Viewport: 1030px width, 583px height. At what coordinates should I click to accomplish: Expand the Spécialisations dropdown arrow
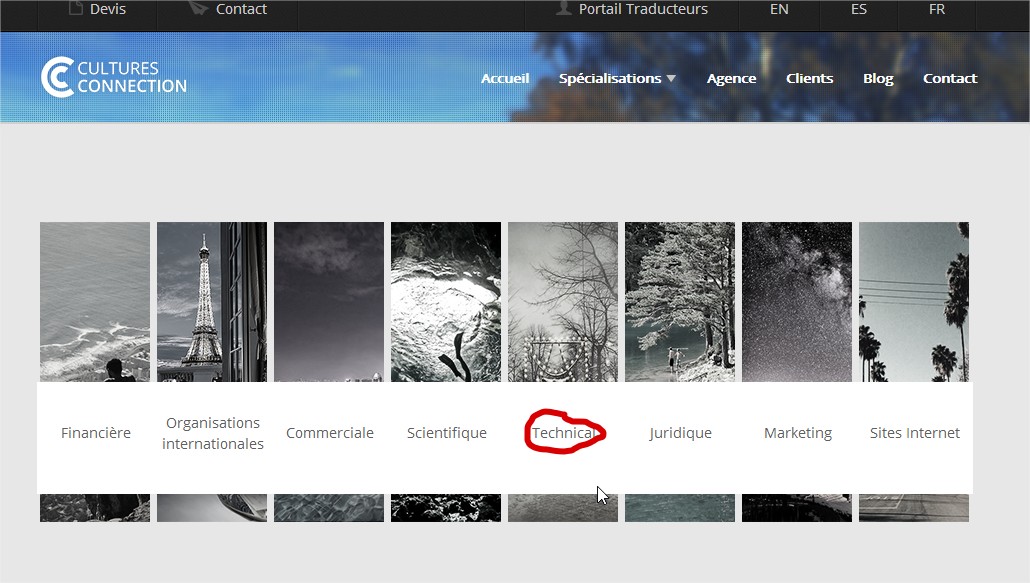pyautogui.click(x=671, y=79)
